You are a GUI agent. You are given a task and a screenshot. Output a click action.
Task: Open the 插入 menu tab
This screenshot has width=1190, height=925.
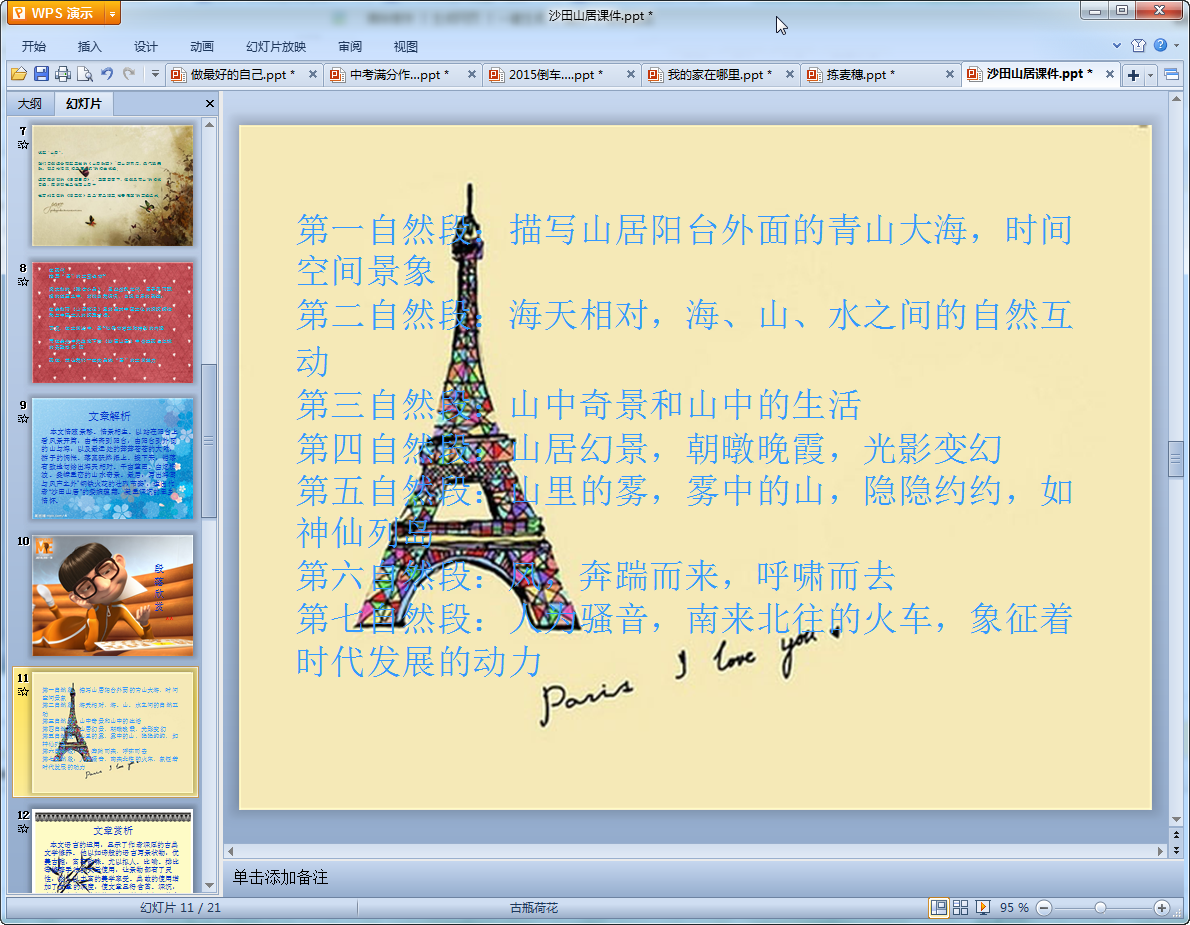pos(90,46)
